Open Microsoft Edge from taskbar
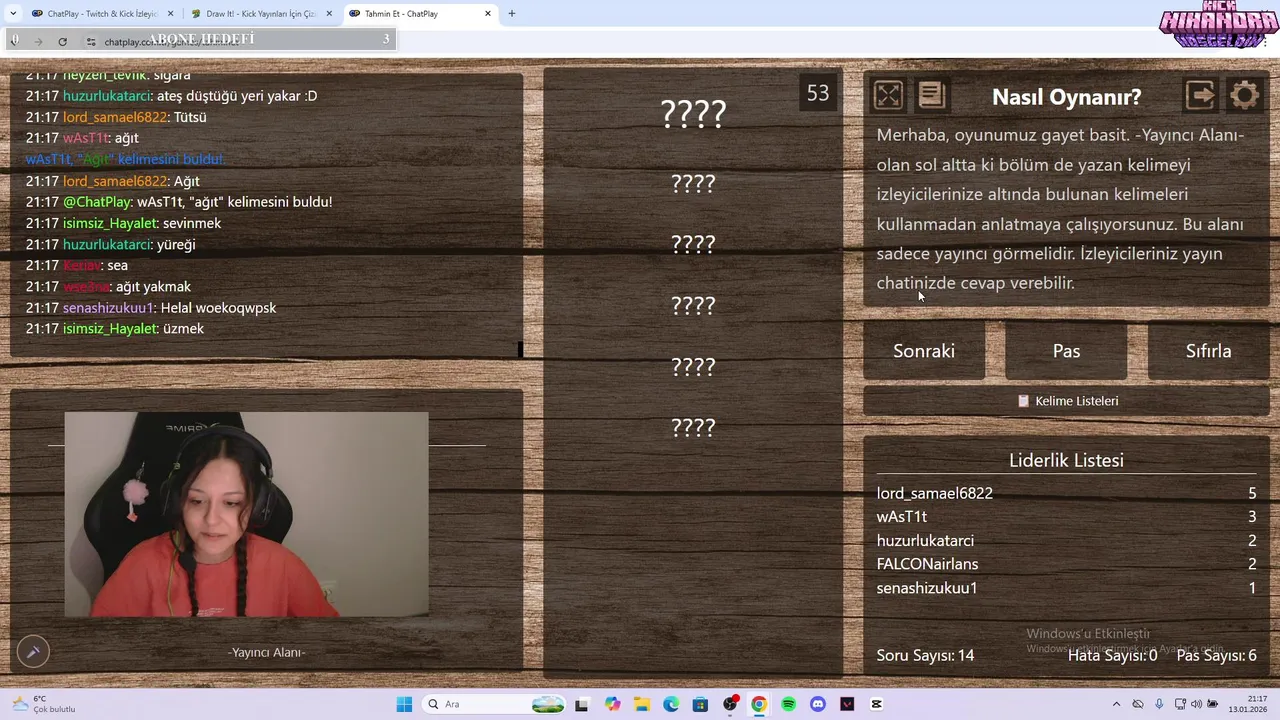Viewport: 1280px width, 720px height. [671, 704]
